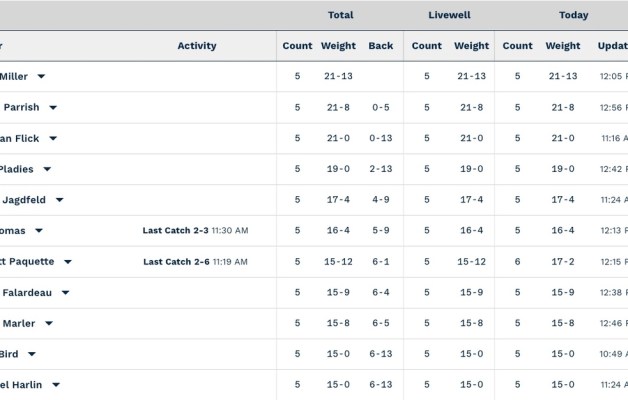
Task: Select the Miller angler name
Action: (x=14, y=76)
